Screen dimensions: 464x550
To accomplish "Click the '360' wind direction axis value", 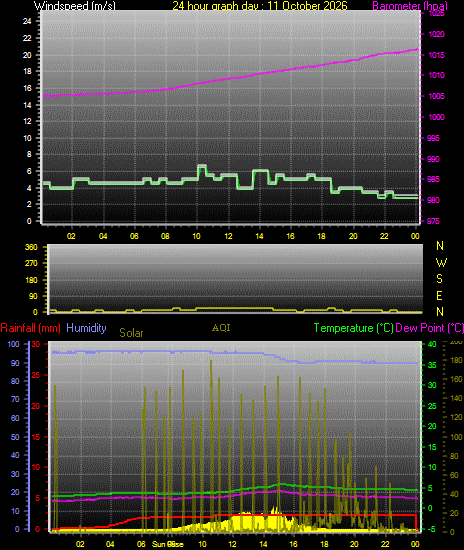I will 31,247.
